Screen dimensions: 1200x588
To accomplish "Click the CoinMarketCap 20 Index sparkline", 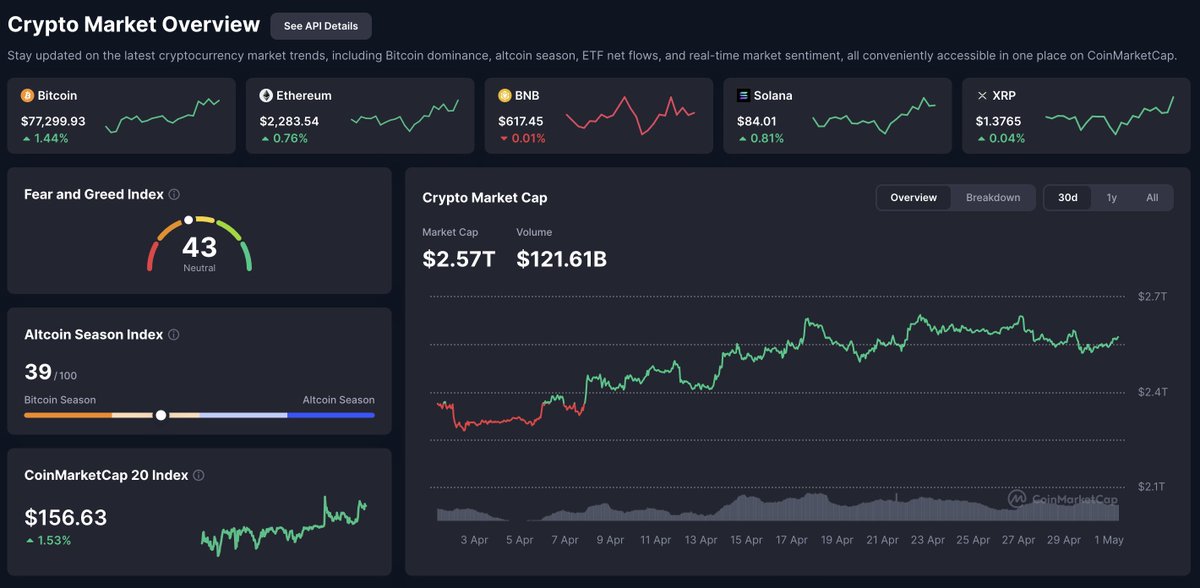I will 284,525.
